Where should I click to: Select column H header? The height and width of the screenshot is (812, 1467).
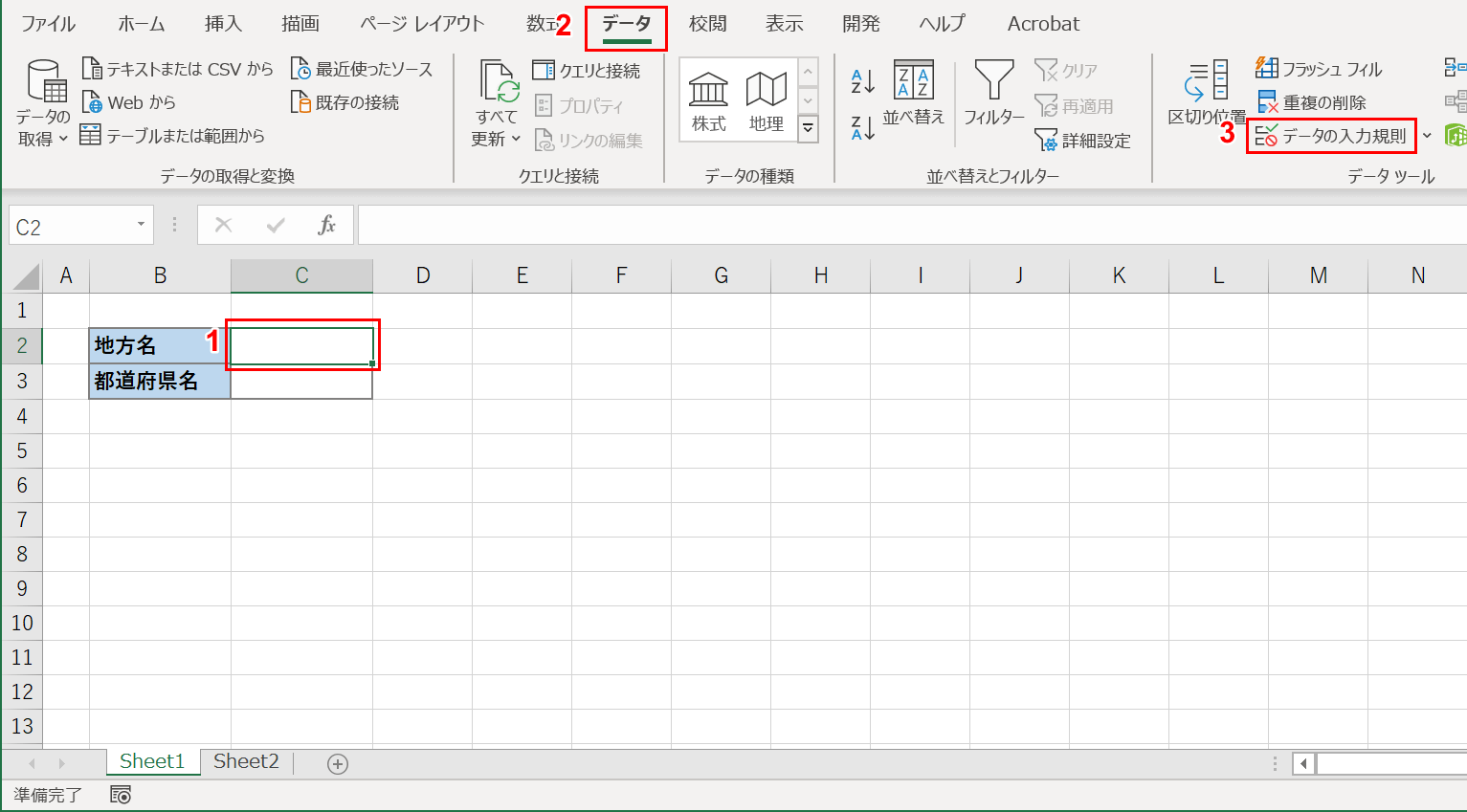(820, 275)
